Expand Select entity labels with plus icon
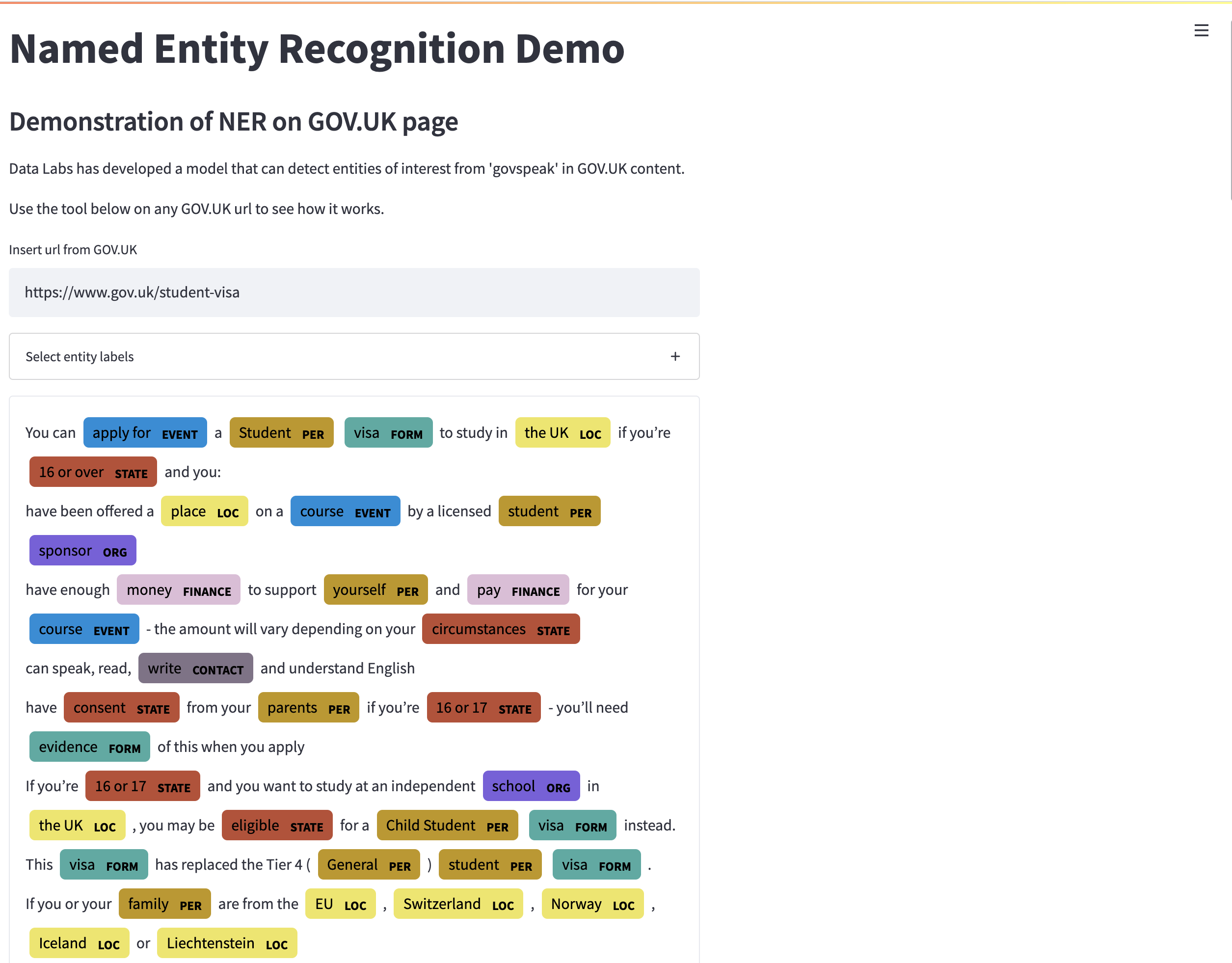1232x963 pixels. 675,356
